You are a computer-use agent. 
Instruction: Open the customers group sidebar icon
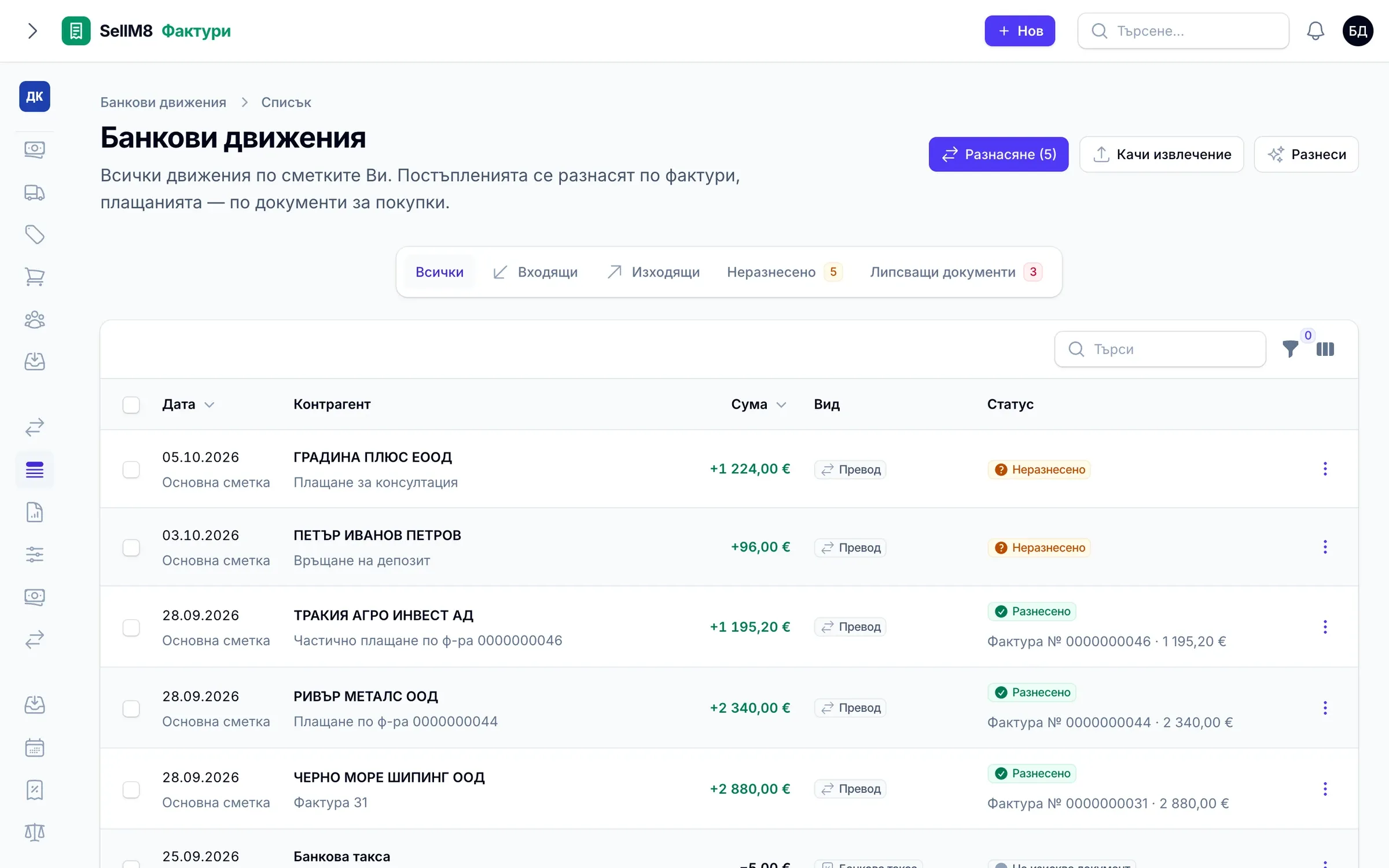pos(35,319)
